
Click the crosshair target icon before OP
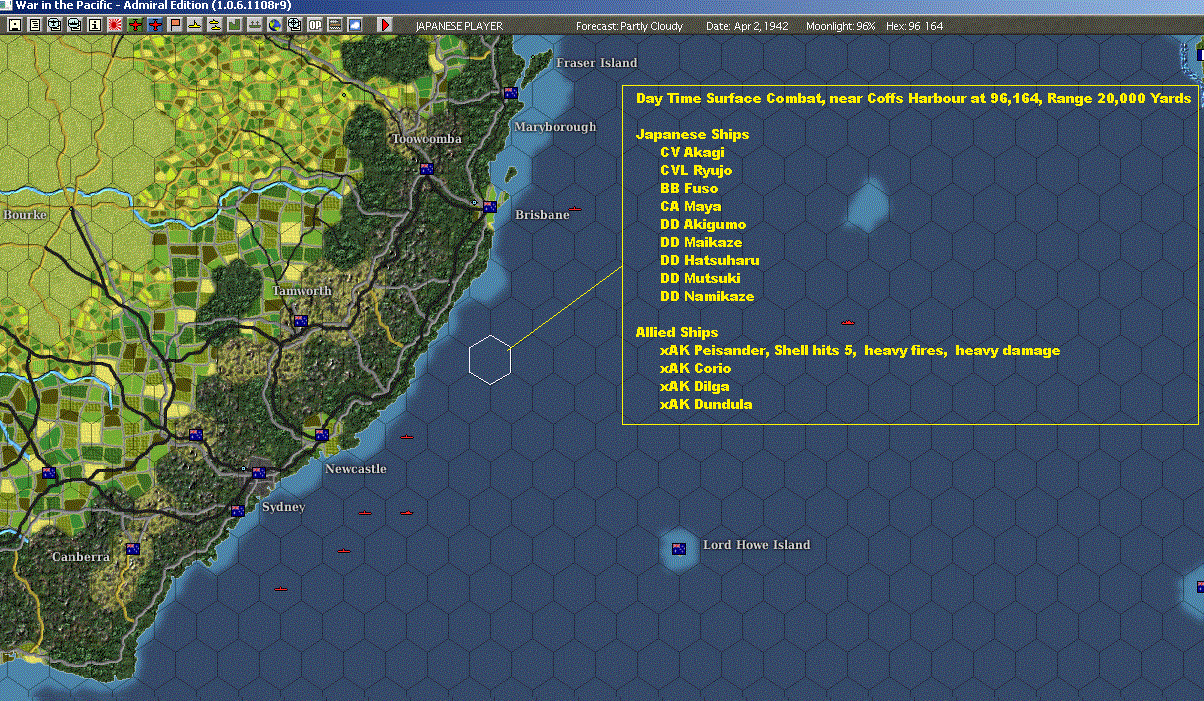[295, 24]
